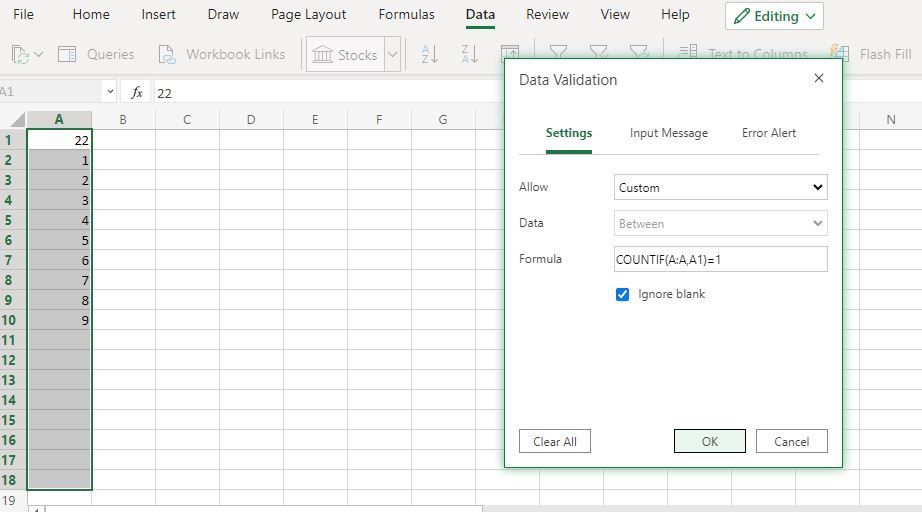This screenshot has height=512, width=922.
Task: Switch to Input Message tab
Action: click(669, 133)
